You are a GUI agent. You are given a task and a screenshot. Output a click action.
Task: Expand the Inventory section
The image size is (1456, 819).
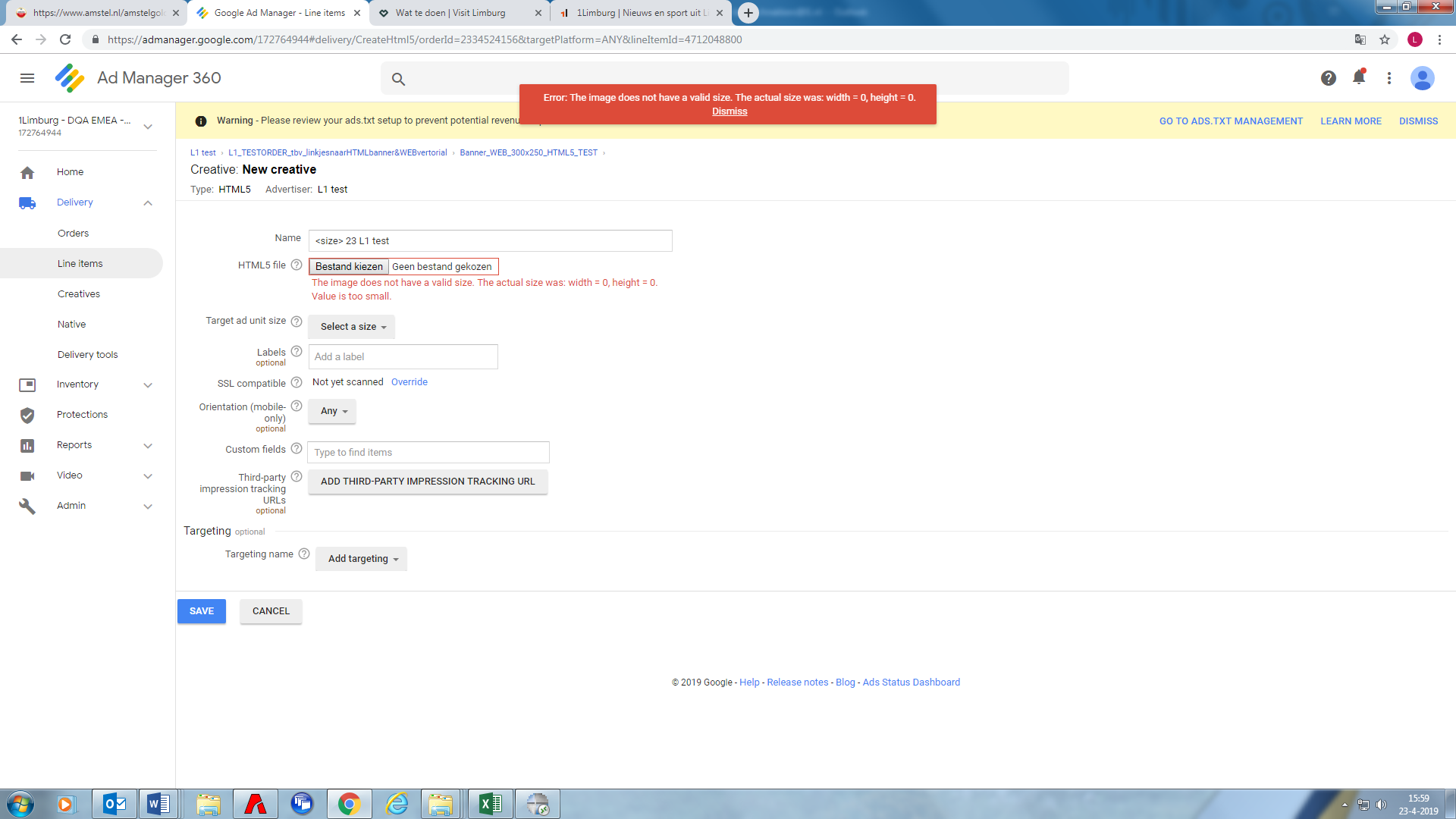coord(148,385)
